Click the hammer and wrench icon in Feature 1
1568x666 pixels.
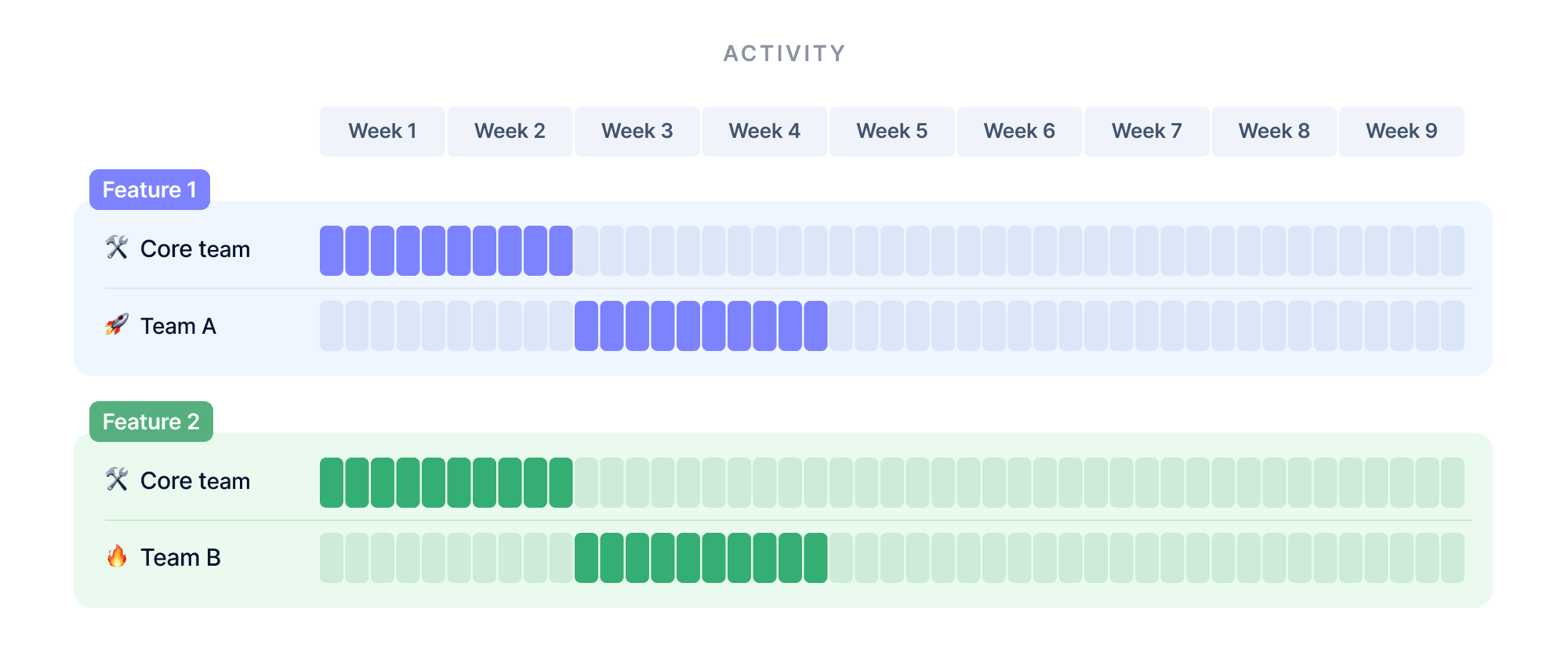click(x=117, y=248)
